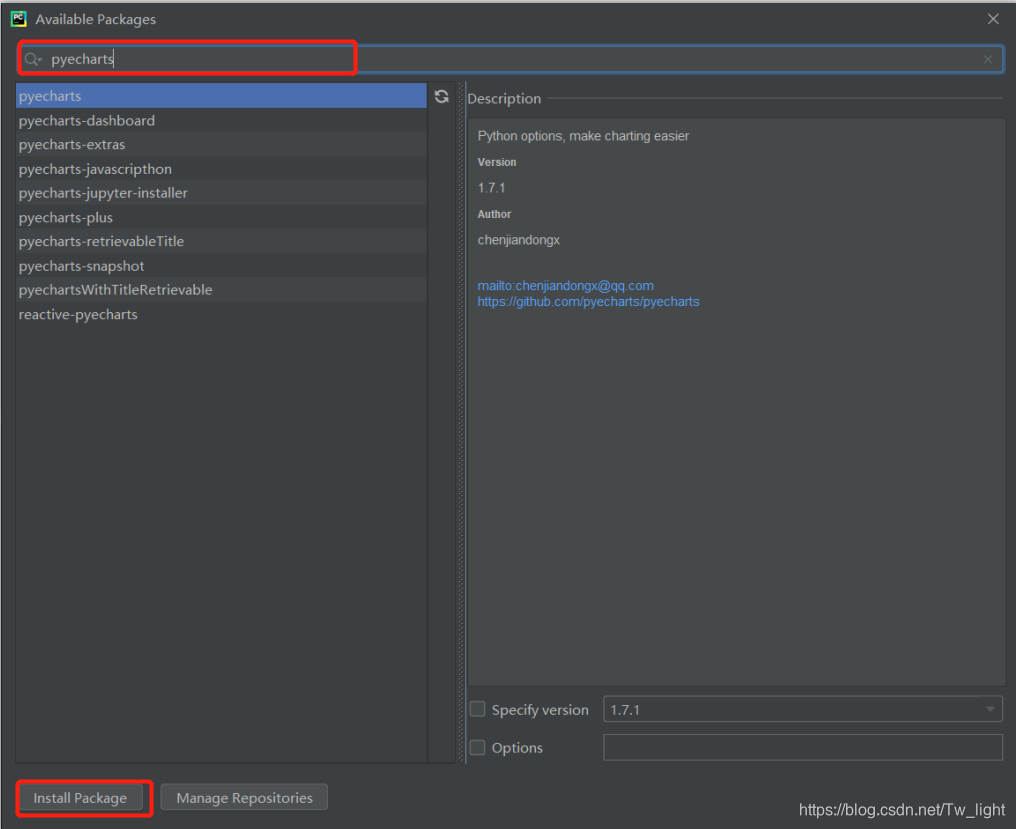Viewport: 1016px width, 829px height.
Task: Select pyecharts-plus in the list
Action: point(221,218)
